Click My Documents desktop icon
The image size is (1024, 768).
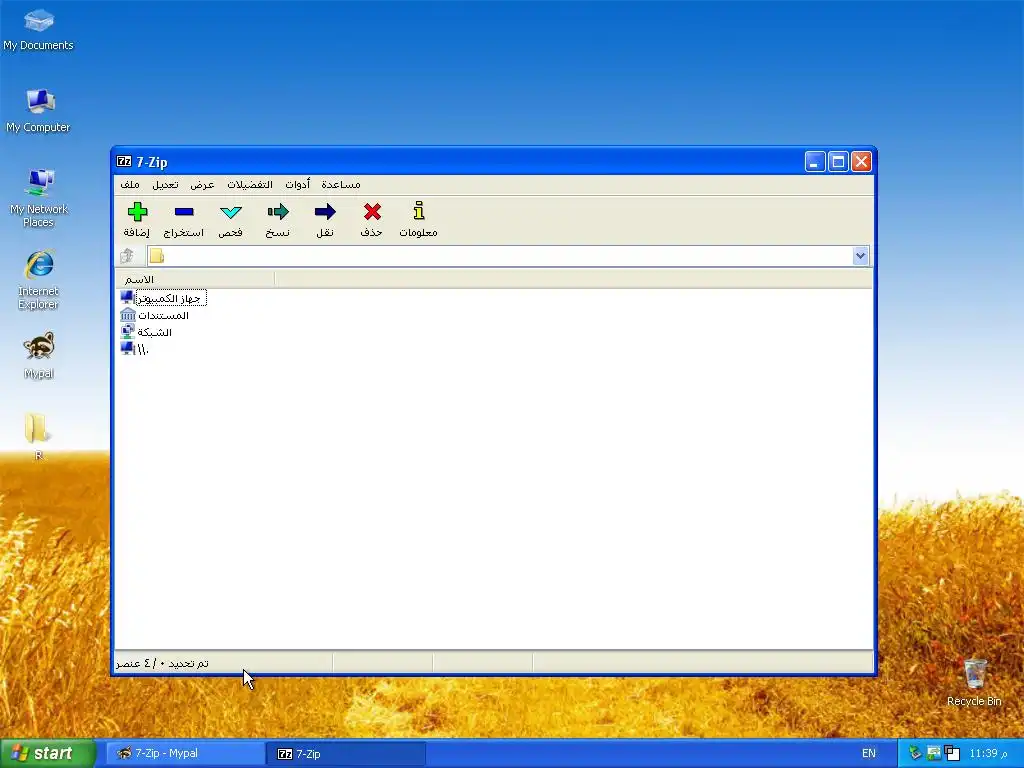(39, 30)
